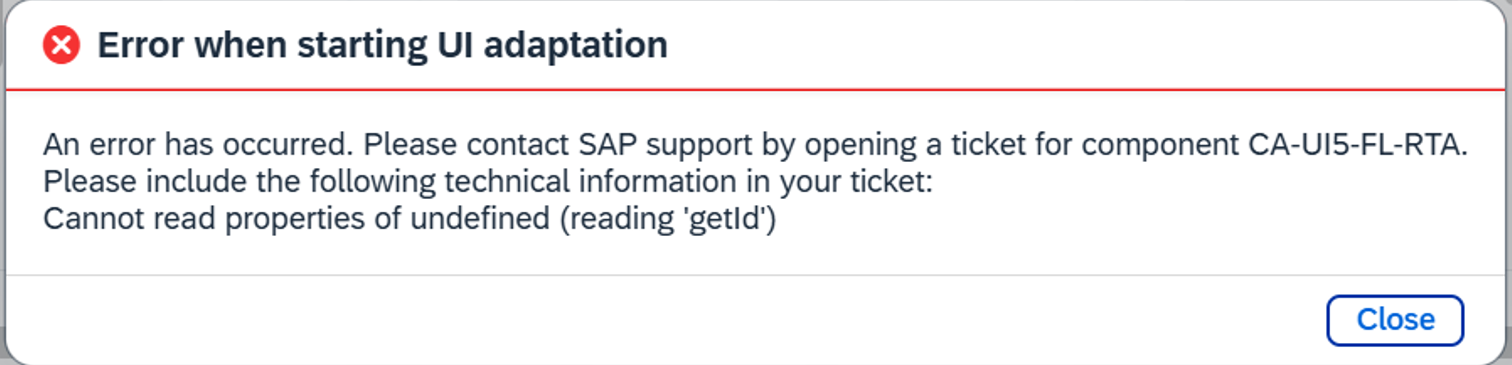Click the gray divider line above the footer
The width and height of the screenshot is (1512, 365).
coord(756,275)
